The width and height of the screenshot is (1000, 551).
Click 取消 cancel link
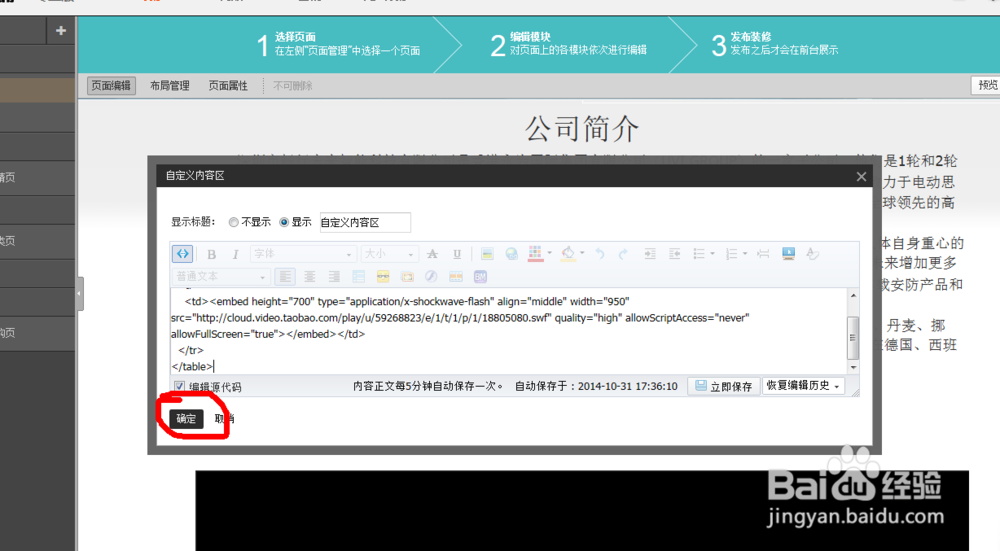tap(224, 419)
